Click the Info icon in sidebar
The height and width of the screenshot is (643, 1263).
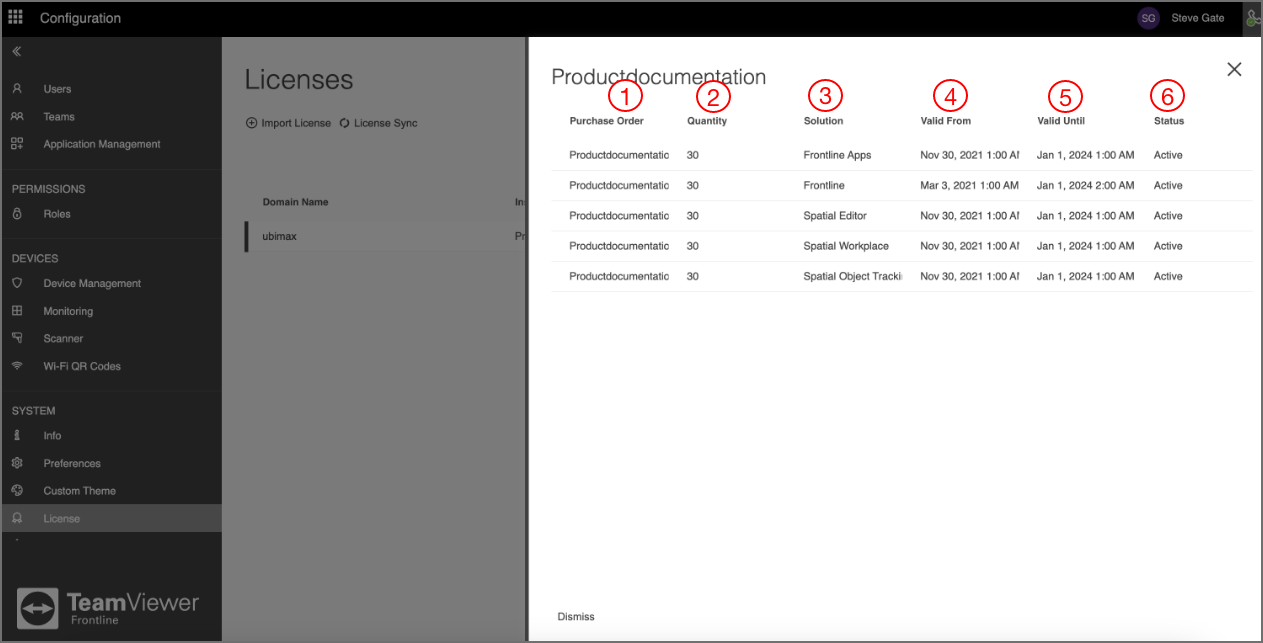(17, 435)
